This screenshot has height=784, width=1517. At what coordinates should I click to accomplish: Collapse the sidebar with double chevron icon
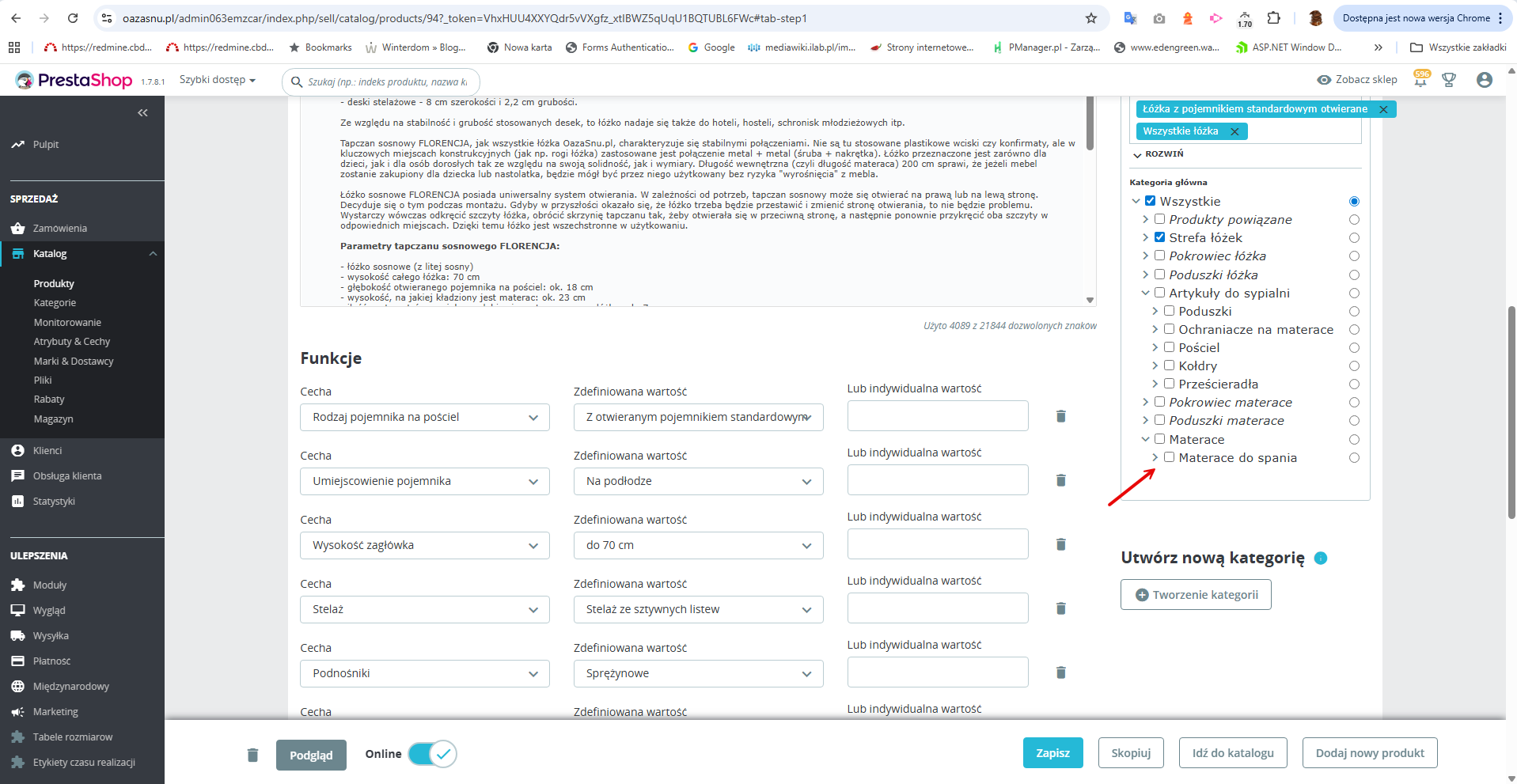142,113
